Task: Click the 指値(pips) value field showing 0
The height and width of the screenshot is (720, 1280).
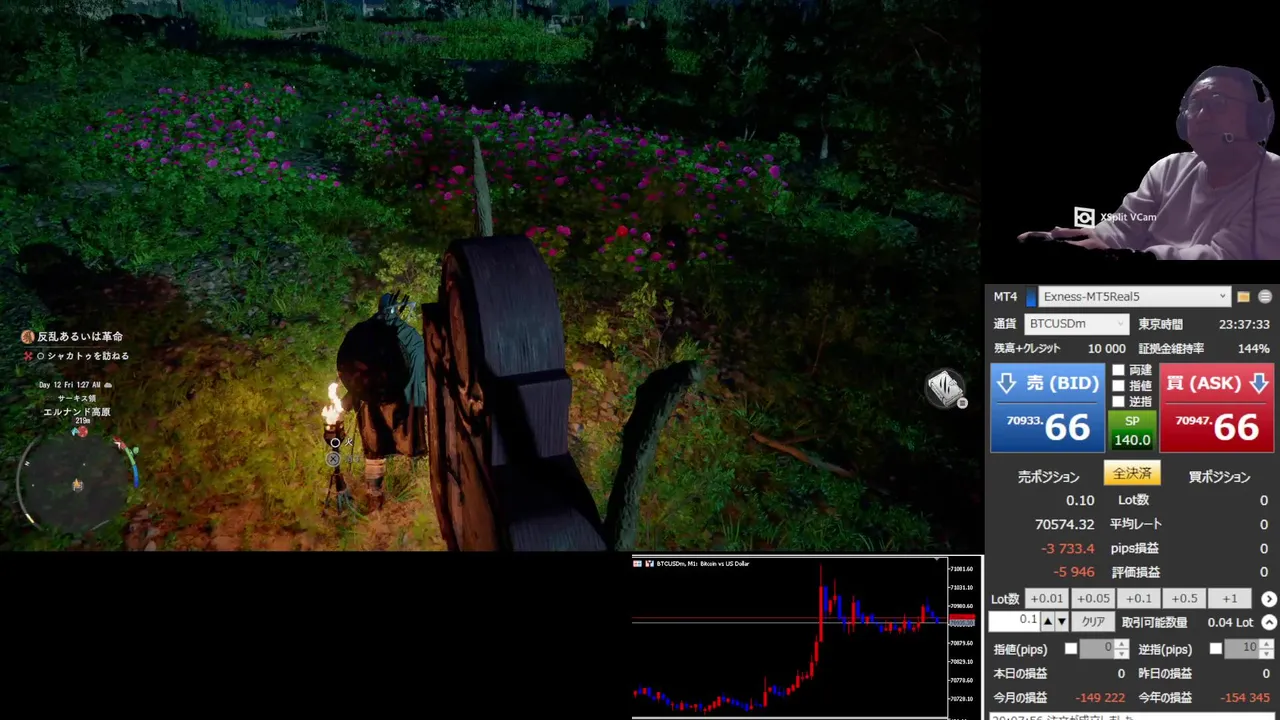Action: [x=1097, y=649]
